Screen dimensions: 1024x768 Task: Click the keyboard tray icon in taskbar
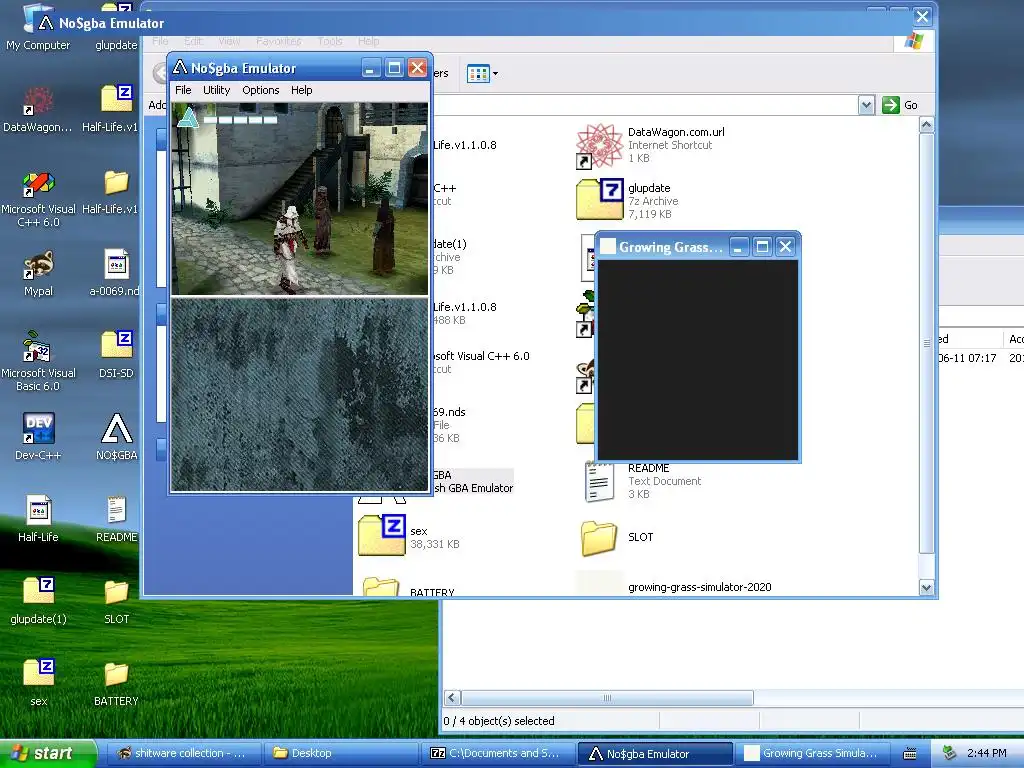coord(910,754)
